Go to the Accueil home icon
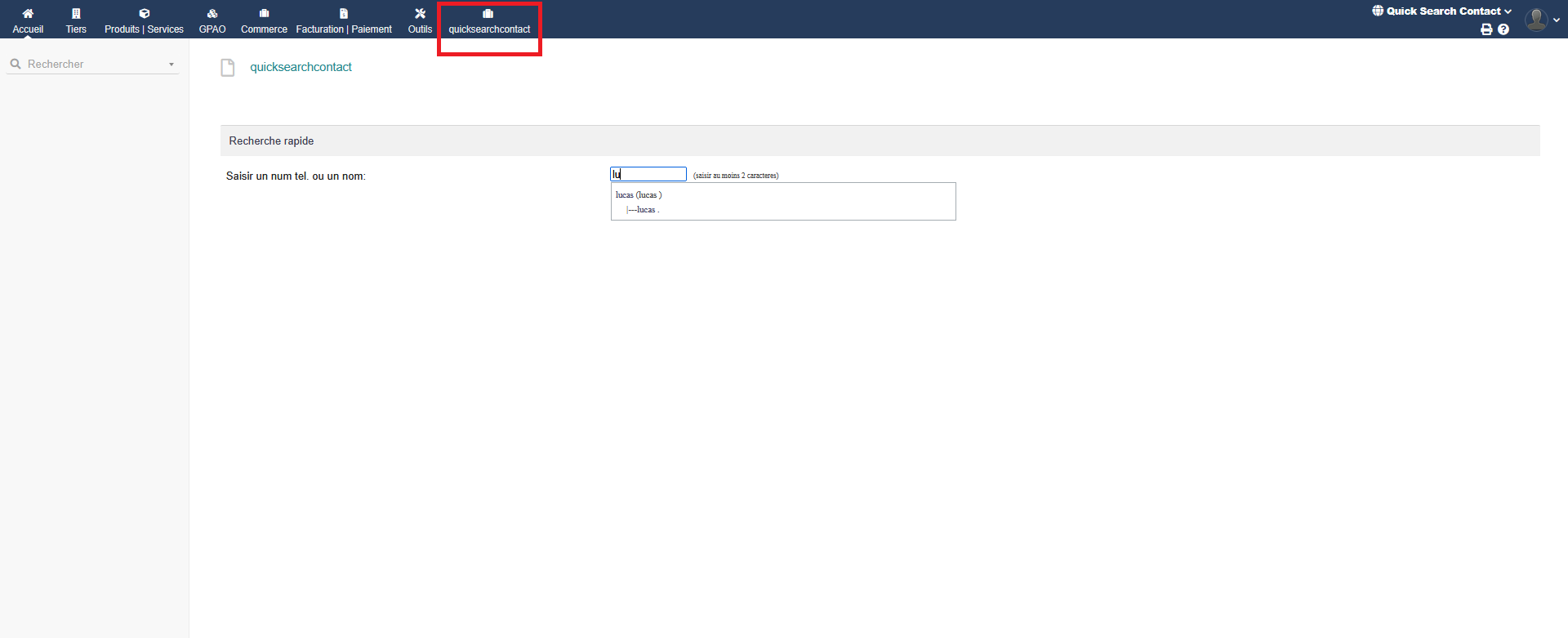 28,14
